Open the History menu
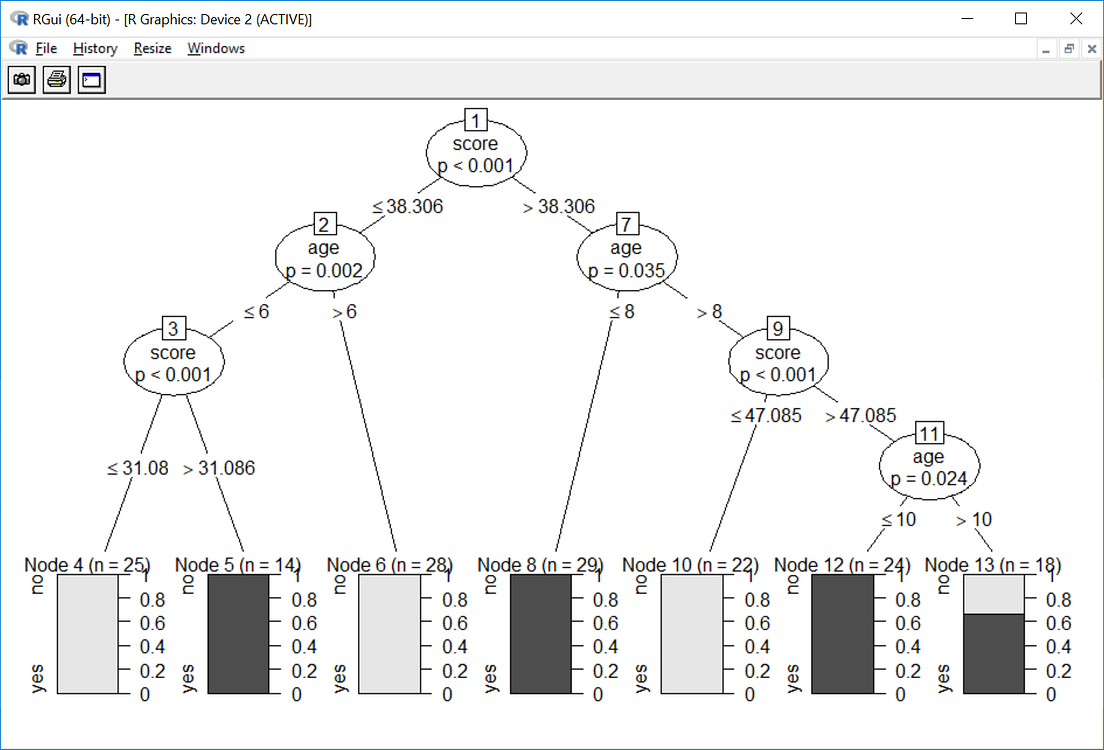This screenshot has height=750, width=1104. [94, 47]
